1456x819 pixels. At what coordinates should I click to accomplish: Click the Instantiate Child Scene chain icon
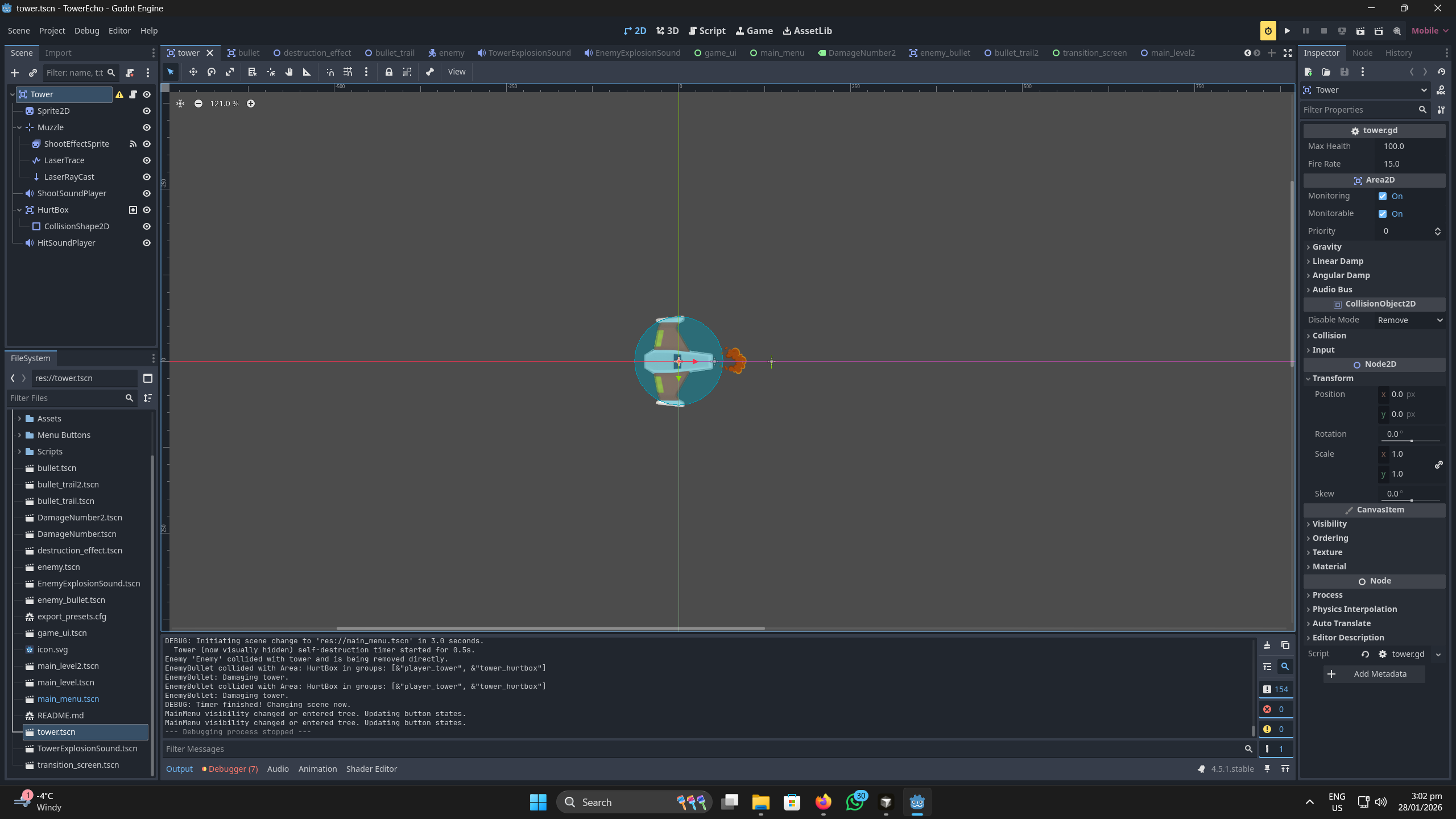coord(32,73)
